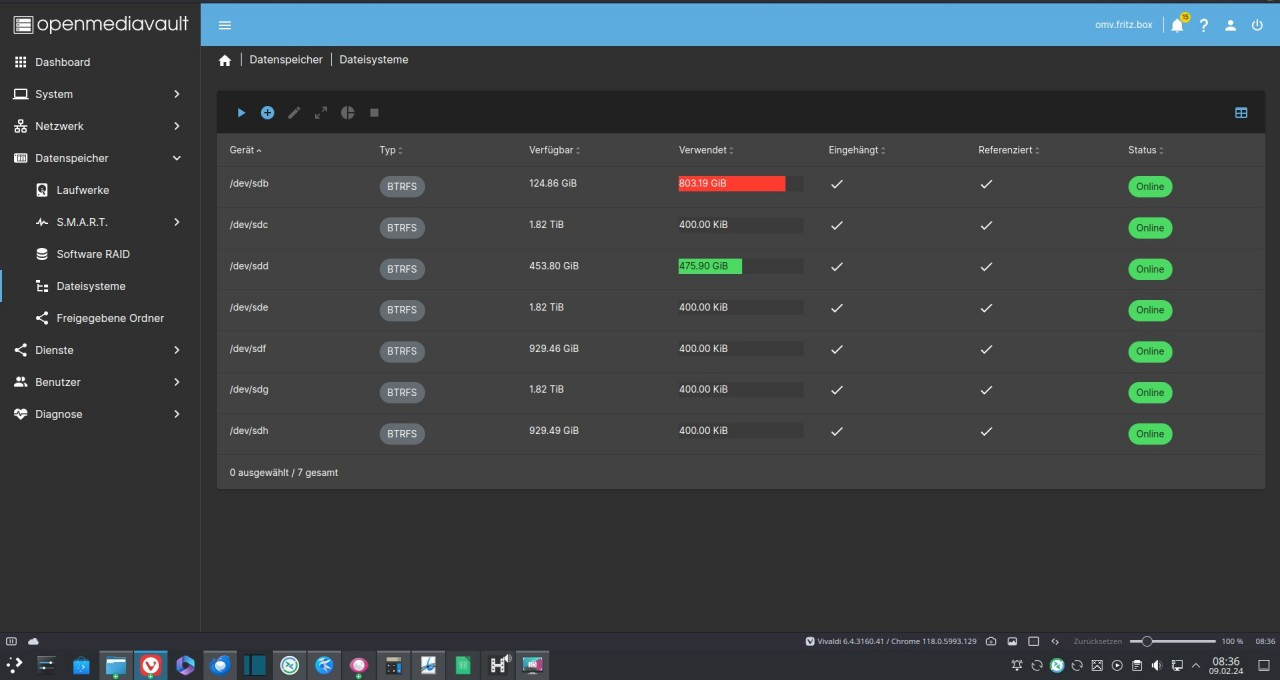
Task: Click the quota pie chart icon
Action: coord(348,113)
